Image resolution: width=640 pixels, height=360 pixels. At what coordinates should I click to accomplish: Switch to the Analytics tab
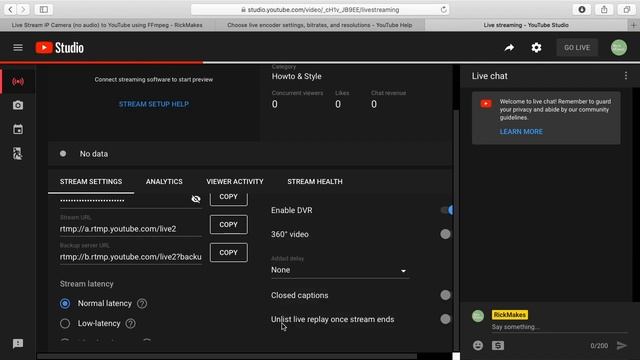pos(164,182)
